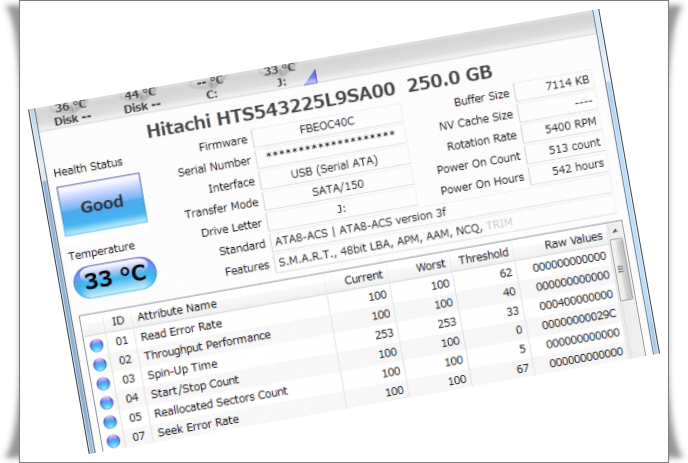Select the Read Error Rate row
The width and height of the screenshot is (688, 463).
click(x=349, y=300)
